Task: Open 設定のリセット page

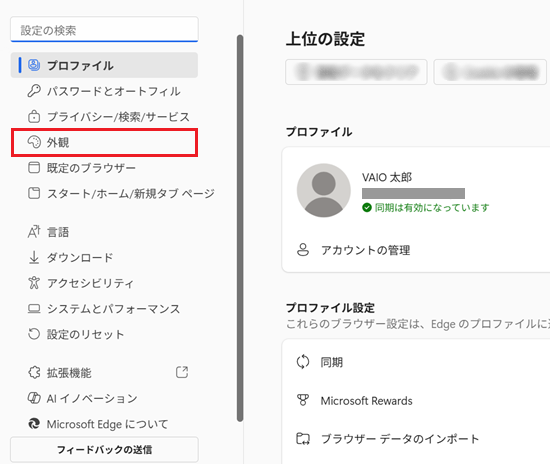Action: (104, 334)
